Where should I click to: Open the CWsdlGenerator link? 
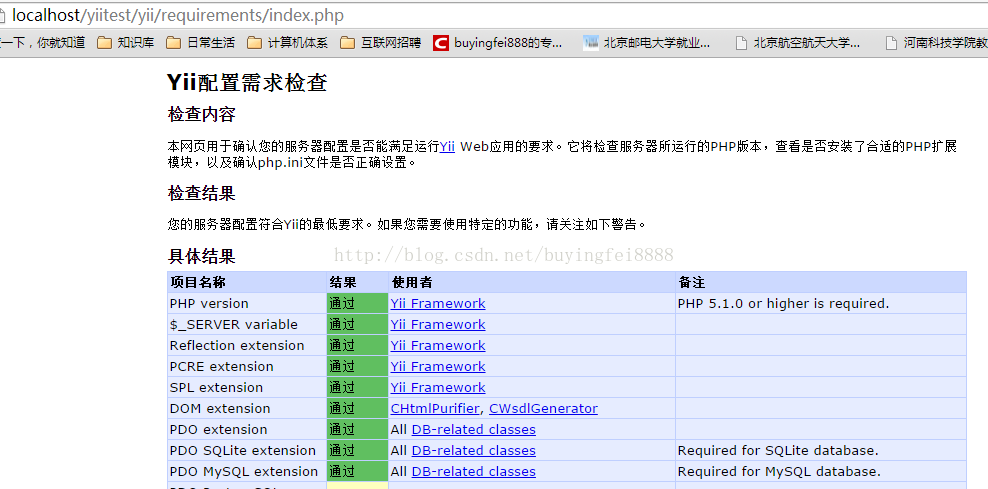click(543, 408)
